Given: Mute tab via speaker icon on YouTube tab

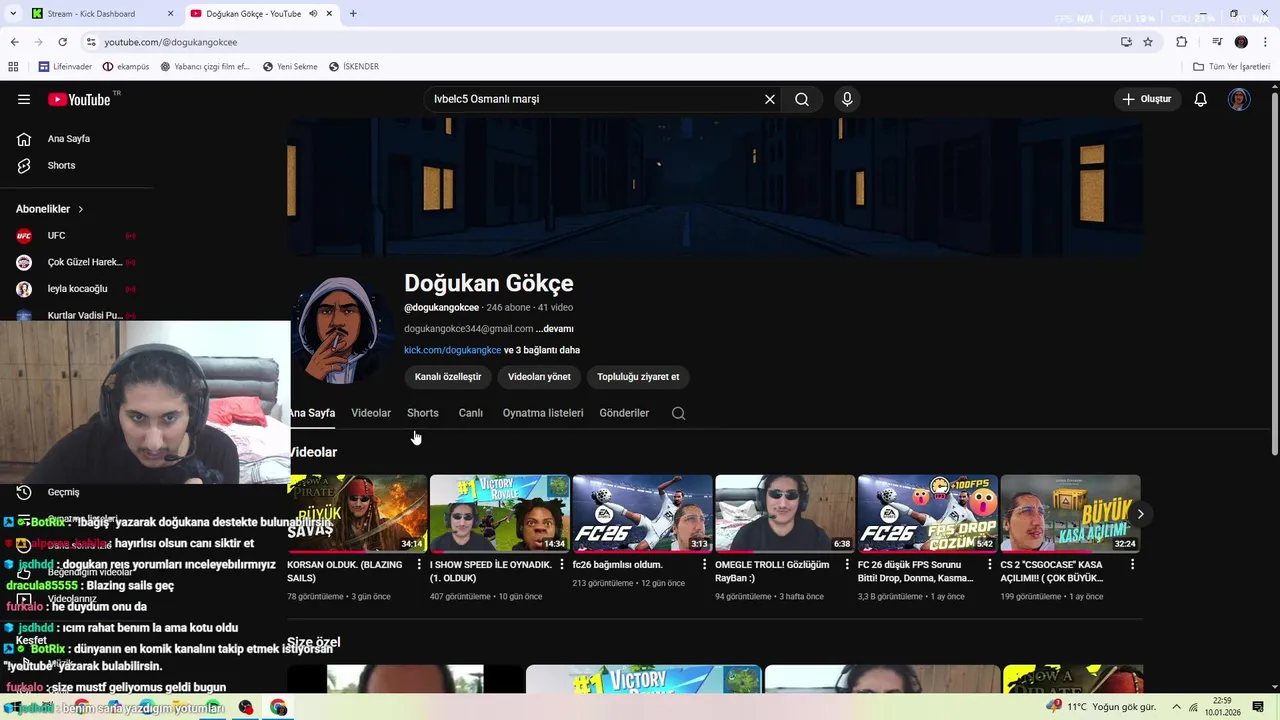Looking at the screenshot, I should point(313,14).
